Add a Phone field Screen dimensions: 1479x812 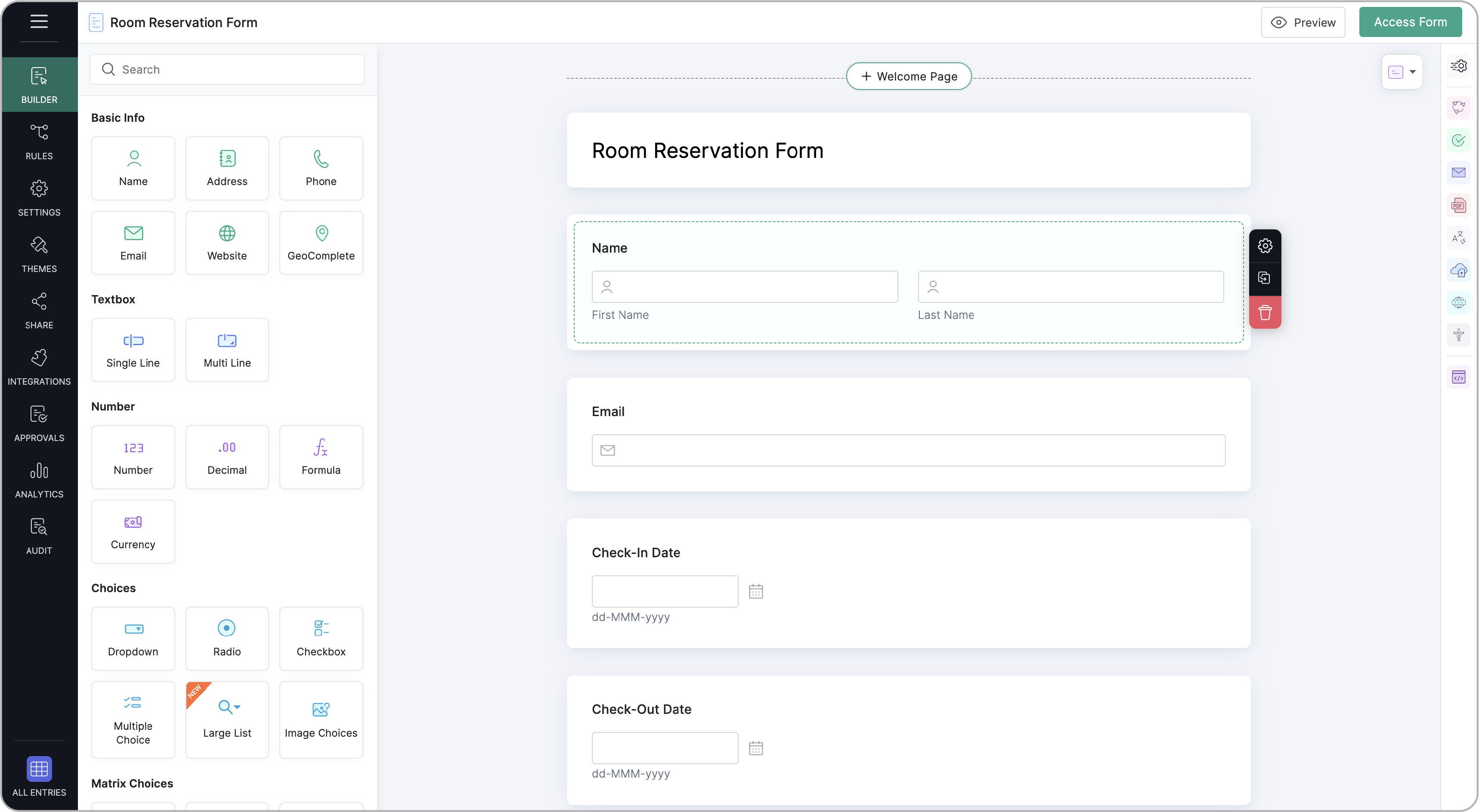(321, 168)
